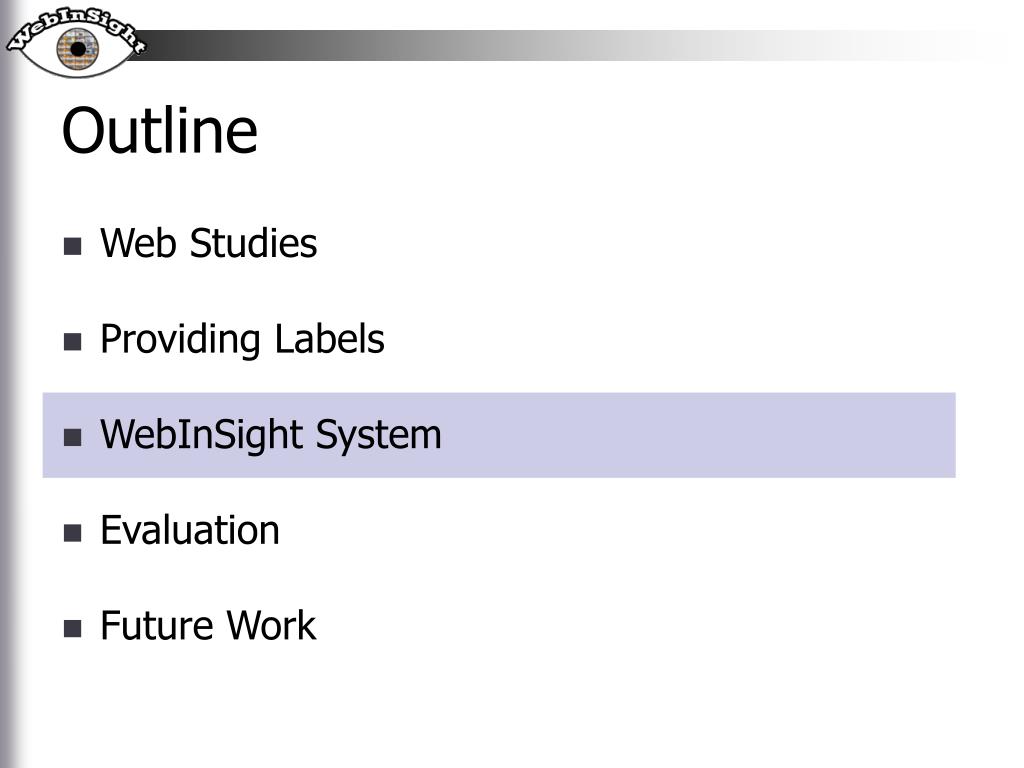Click the WebInSight eye logo
The width and height of the screenshot is (1024, 768).
[76, 42]
